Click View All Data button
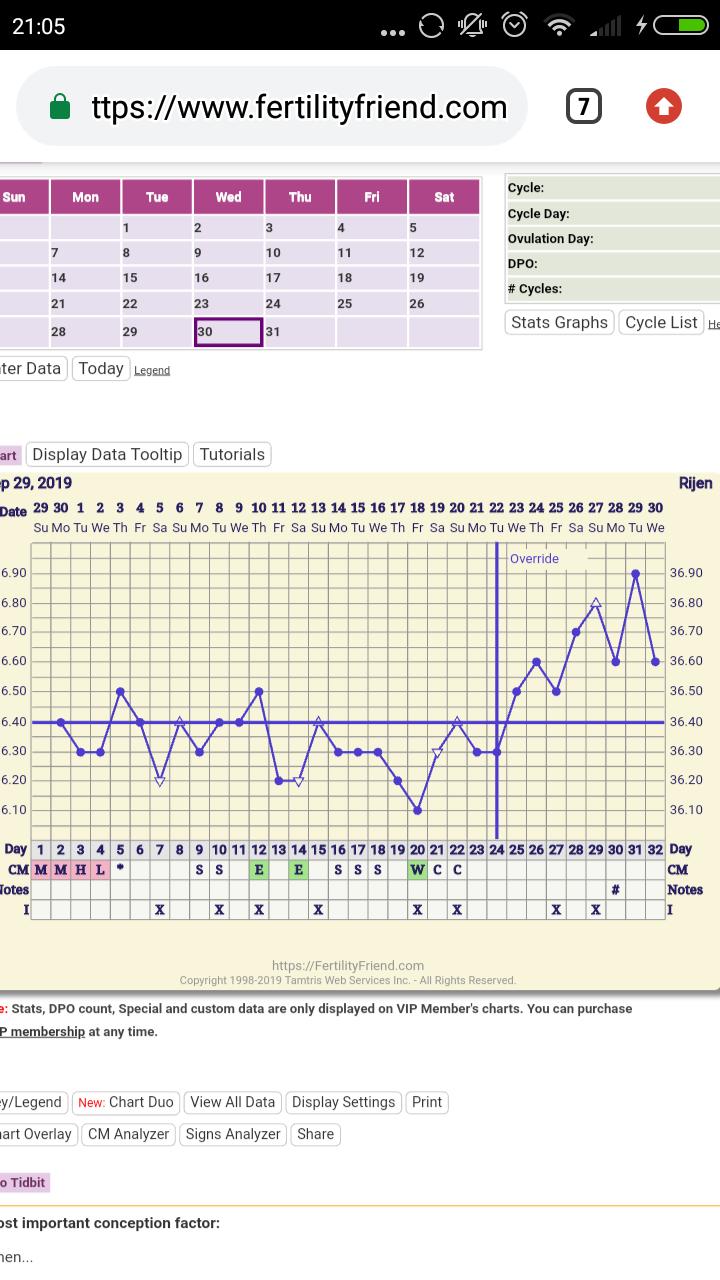This screenshot has height=1280, width=720. coord(232,1102)
